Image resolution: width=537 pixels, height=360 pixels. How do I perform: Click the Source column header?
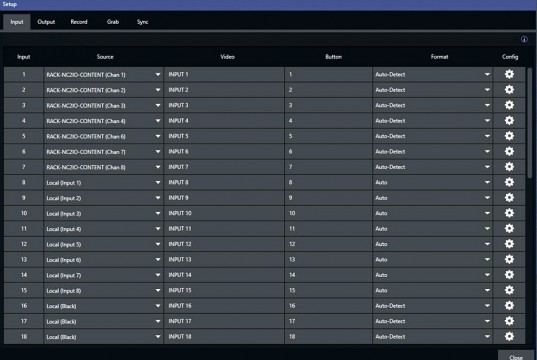105,57
